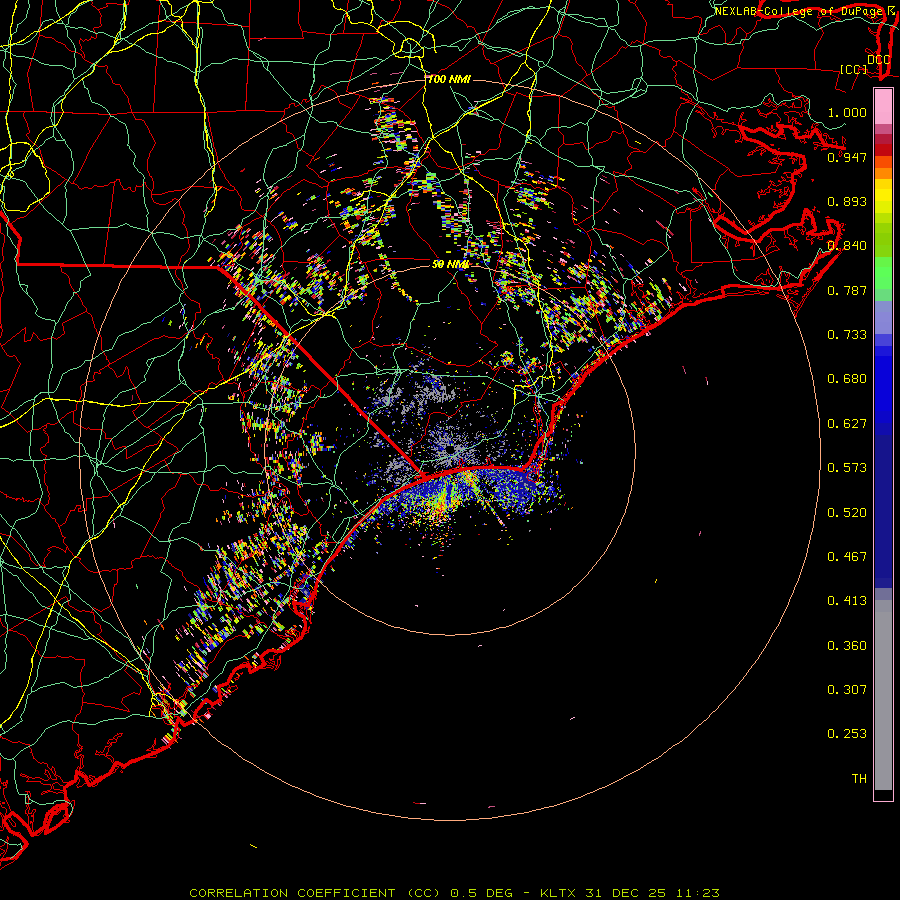Screen dimensions: 900x900
Task: Click the 0.467 legend value
Action: pos(847,557)
